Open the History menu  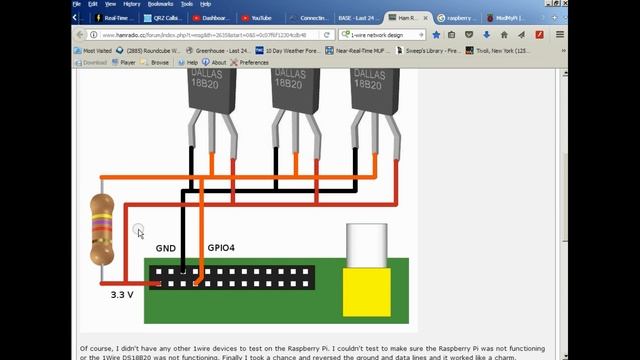pos(131,4)
